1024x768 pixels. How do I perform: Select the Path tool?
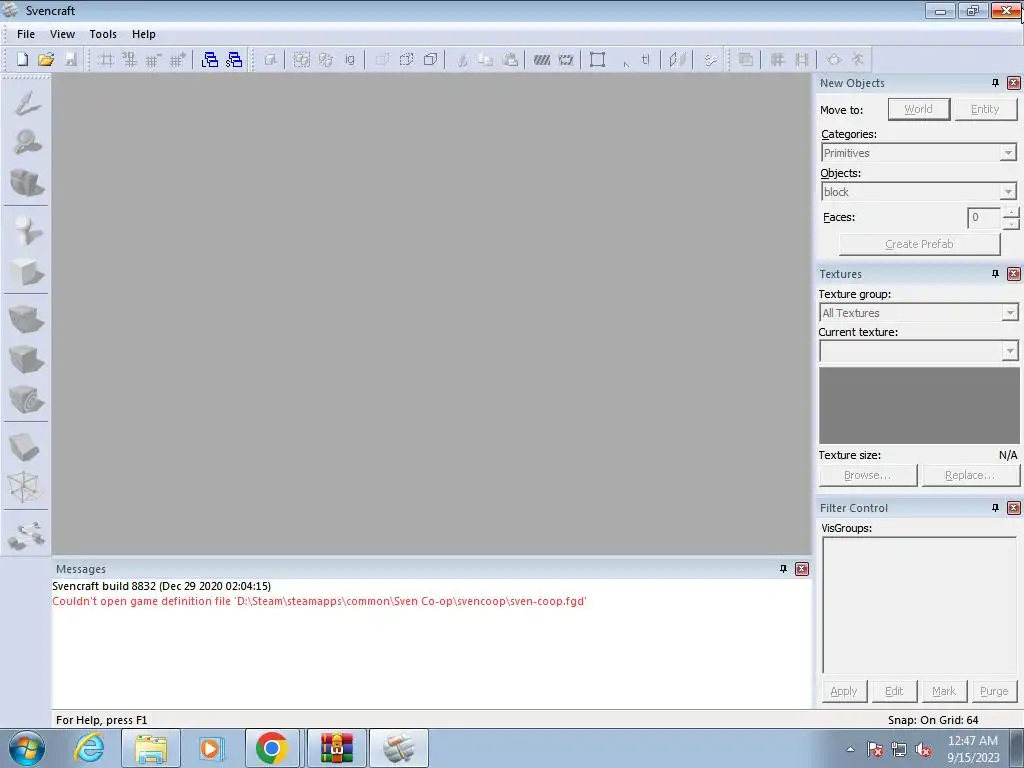coord(26,535)
